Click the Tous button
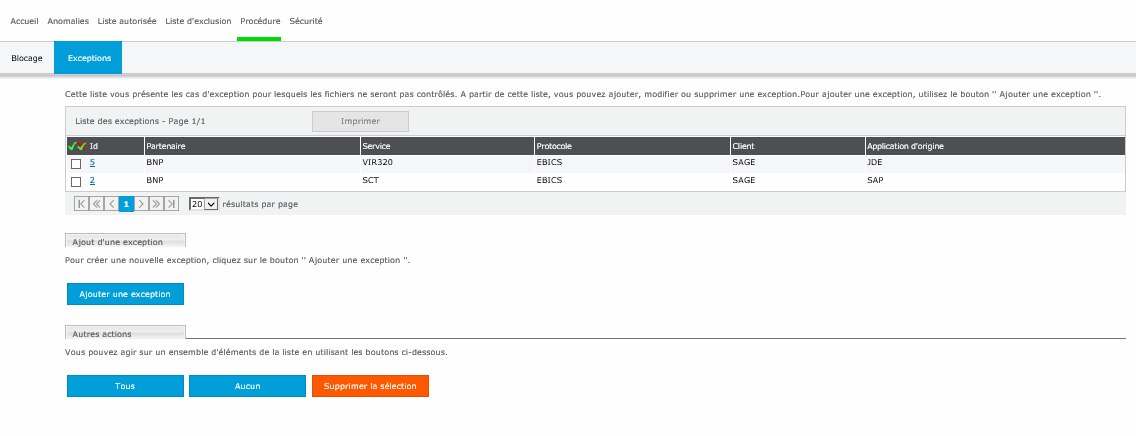This screenshot has height=436, width=1136. pyautogui.click(x=125, y=386)
